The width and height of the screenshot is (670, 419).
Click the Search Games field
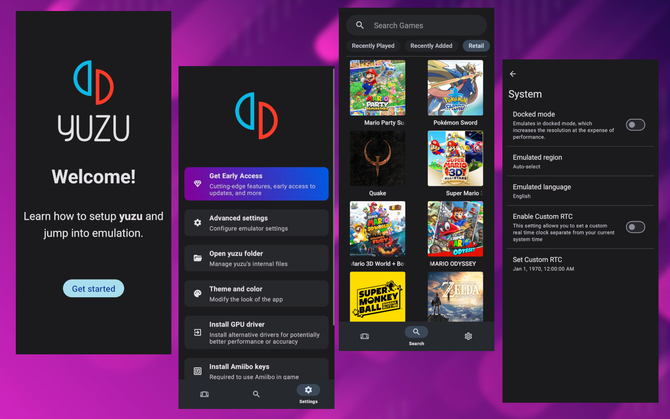click(416, 25)
